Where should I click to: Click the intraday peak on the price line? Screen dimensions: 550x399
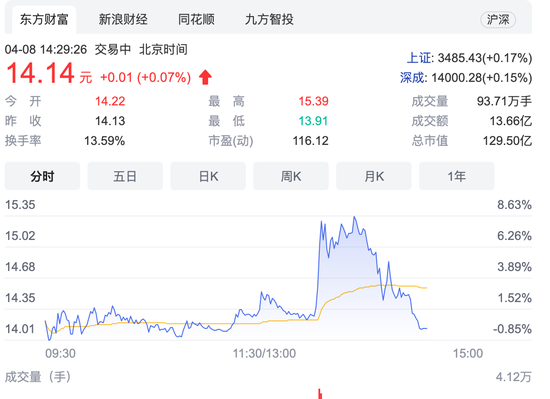click(x=355, y=217)
